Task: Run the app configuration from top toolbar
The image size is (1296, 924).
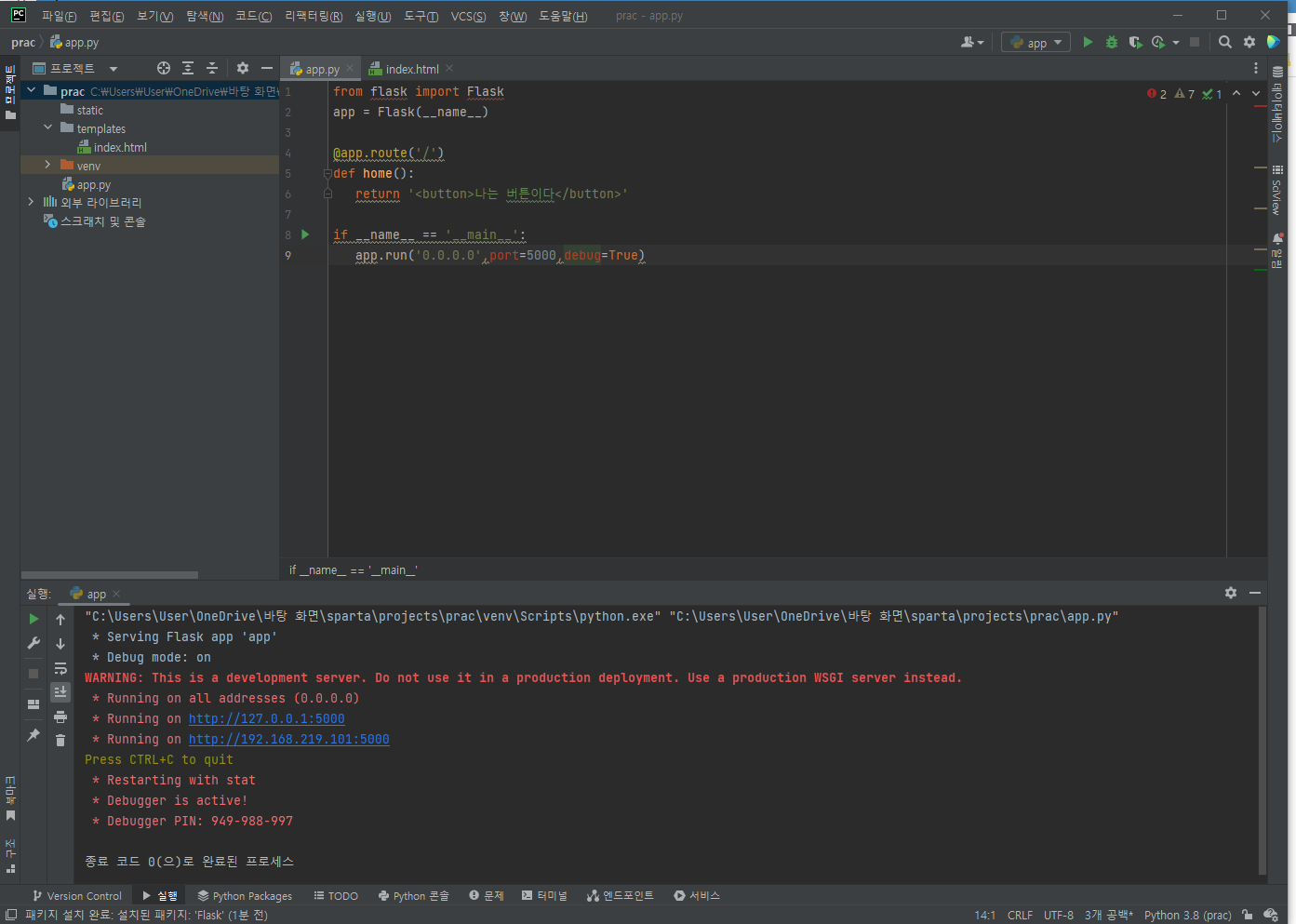Action: click(x=1088, y=42)
